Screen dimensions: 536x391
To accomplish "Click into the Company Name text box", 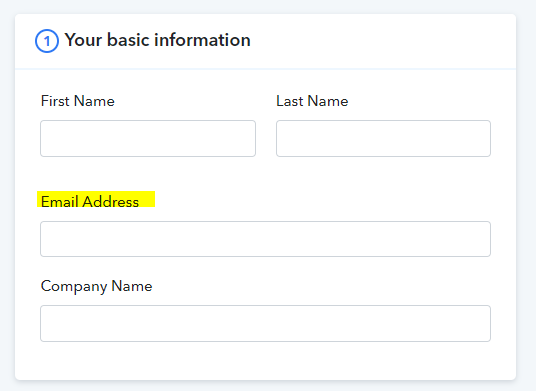I will (x=265, y=323).
